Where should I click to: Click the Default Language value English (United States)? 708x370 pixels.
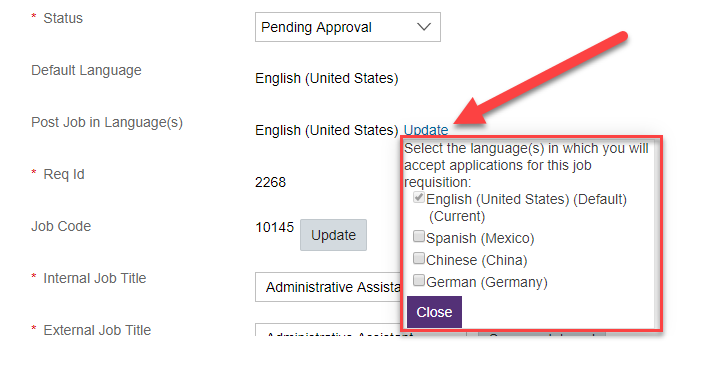click(x=326, y=79)
